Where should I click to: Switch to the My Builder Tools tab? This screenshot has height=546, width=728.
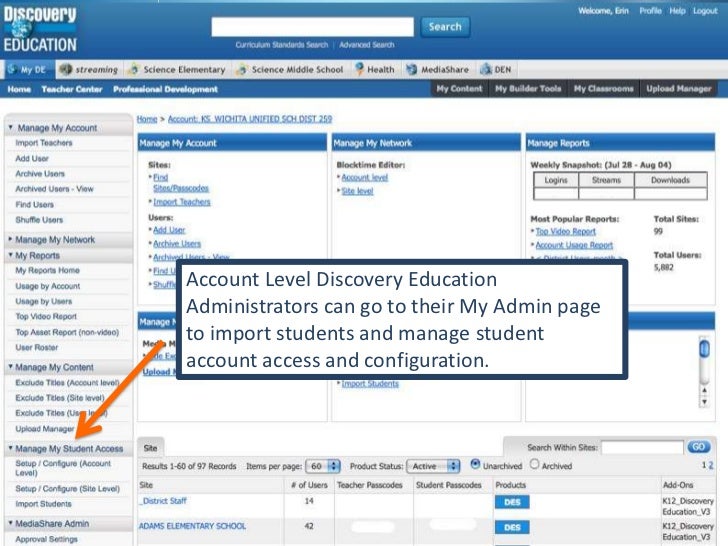tap(528, 89)
